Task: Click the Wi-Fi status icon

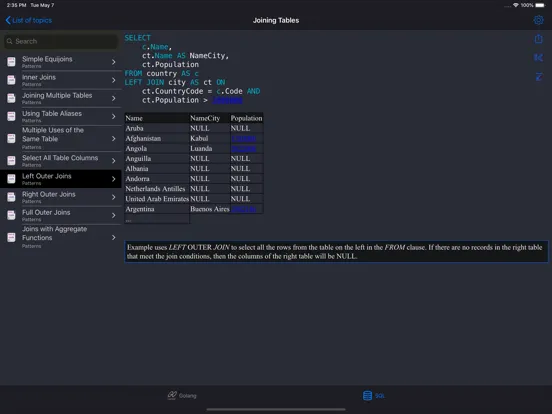Action: 516,5
